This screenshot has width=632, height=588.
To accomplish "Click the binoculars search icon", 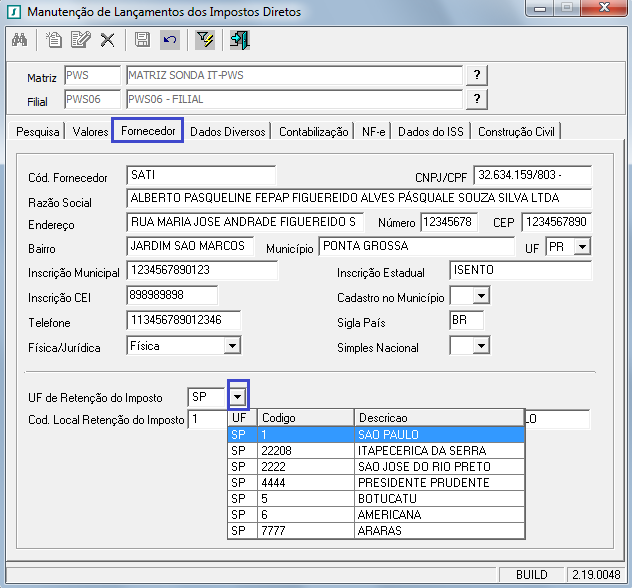I will click(20, 40).
